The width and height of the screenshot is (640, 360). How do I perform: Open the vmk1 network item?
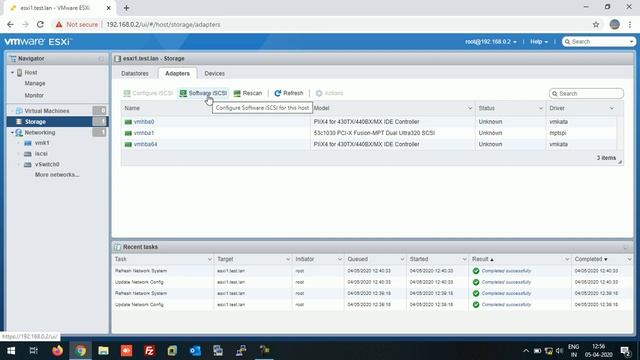coord(42,143)
